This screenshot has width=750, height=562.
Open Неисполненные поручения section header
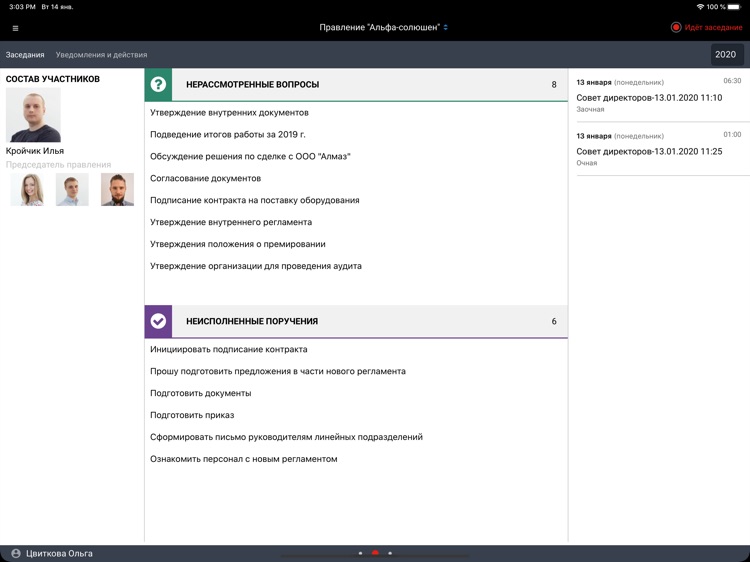pos(356,321)
